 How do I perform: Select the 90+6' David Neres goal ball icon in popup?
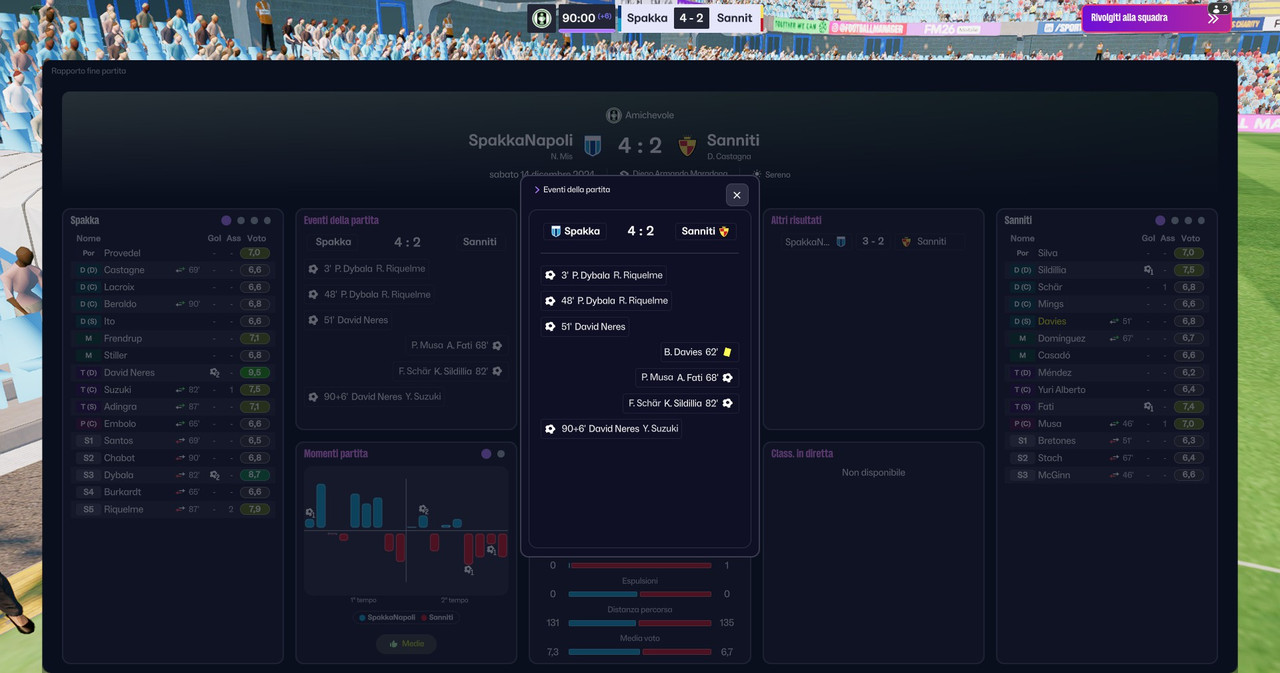[550, 429]
